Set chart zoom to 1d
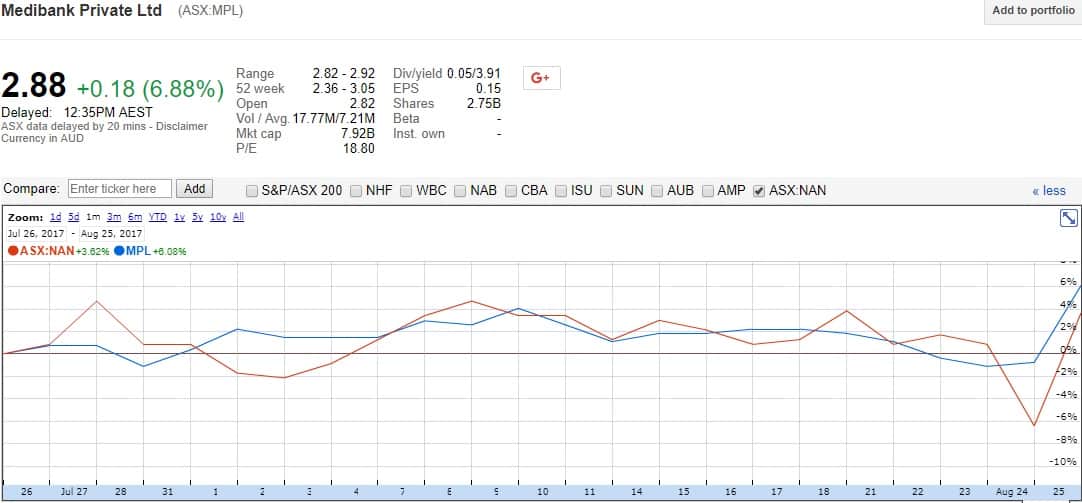Image resolution: width=1082 pixels, height=503 pixels. pos(56,217)
